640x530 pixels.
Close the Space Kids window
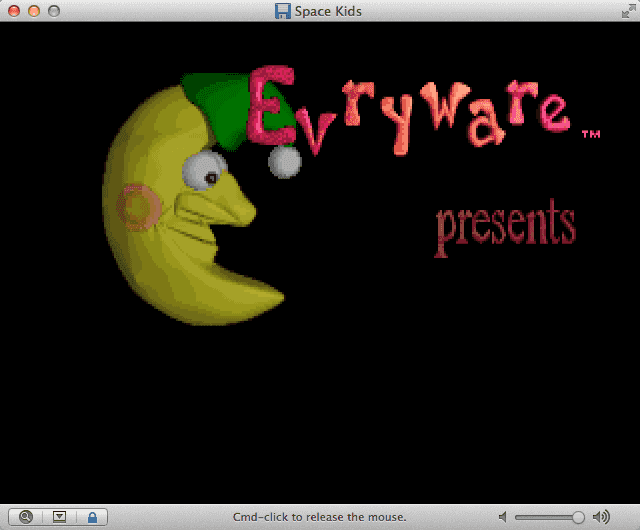pyautogui.click(x=14, y=11)
